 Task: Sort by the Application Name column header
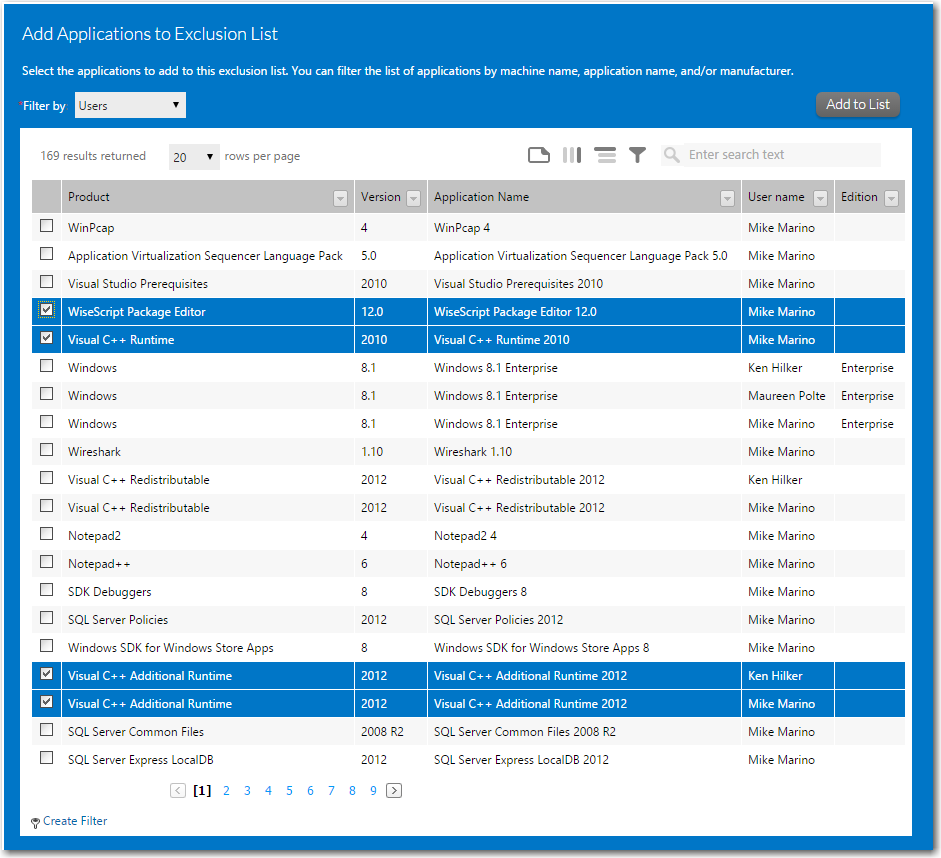click(x=481, y=197)
